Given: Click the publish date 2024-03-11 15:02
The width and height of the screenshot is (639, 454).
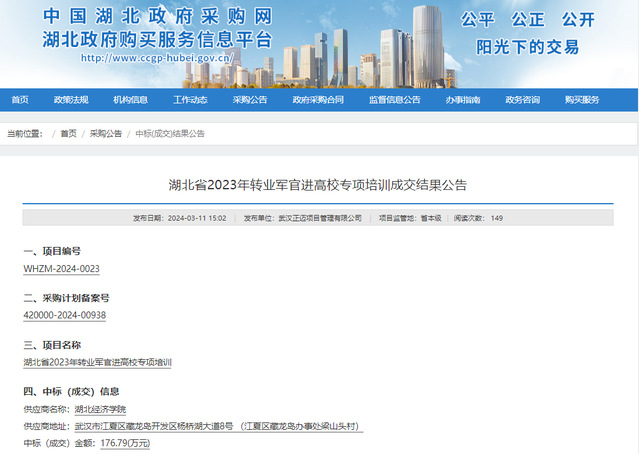Looking at the screenshot, I should pos(197,218).
